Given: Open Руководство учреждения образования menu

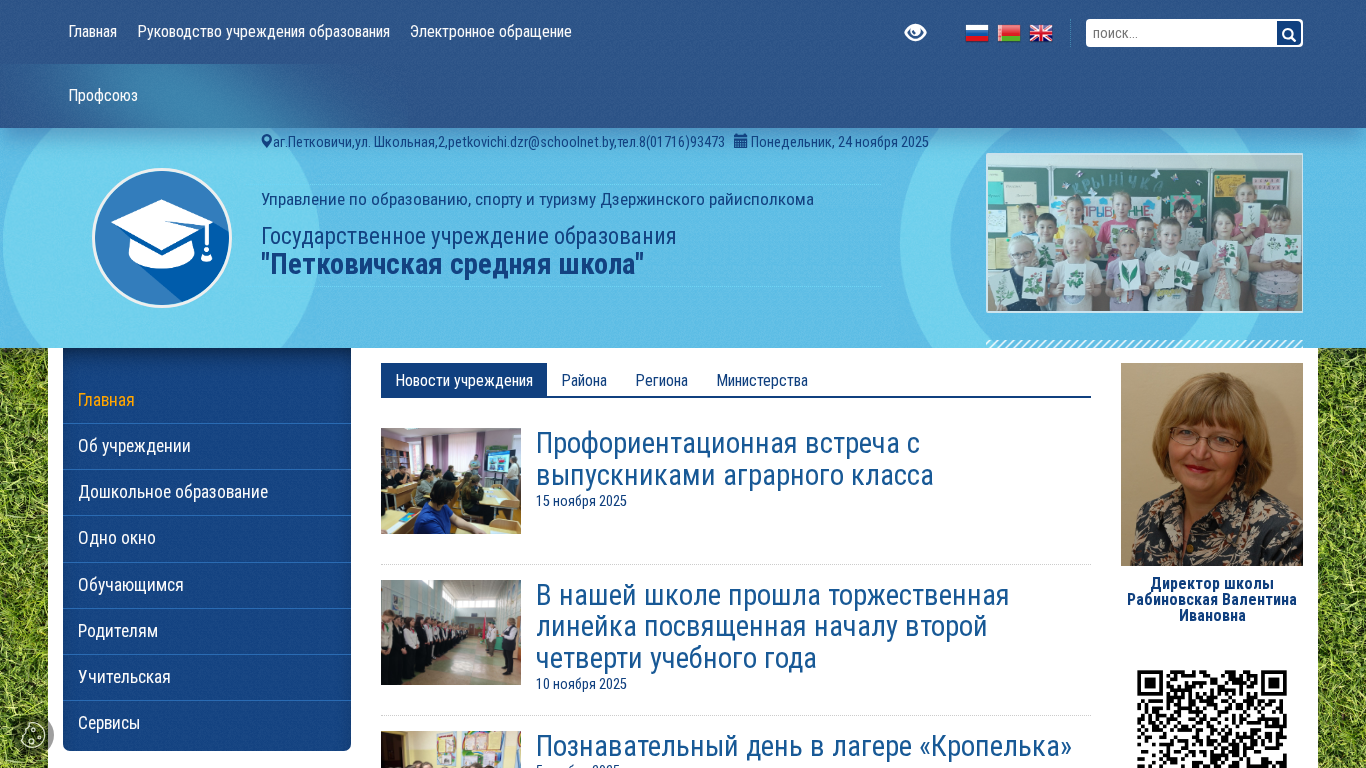Looking at the screenshot, I should tap(264, 32).
